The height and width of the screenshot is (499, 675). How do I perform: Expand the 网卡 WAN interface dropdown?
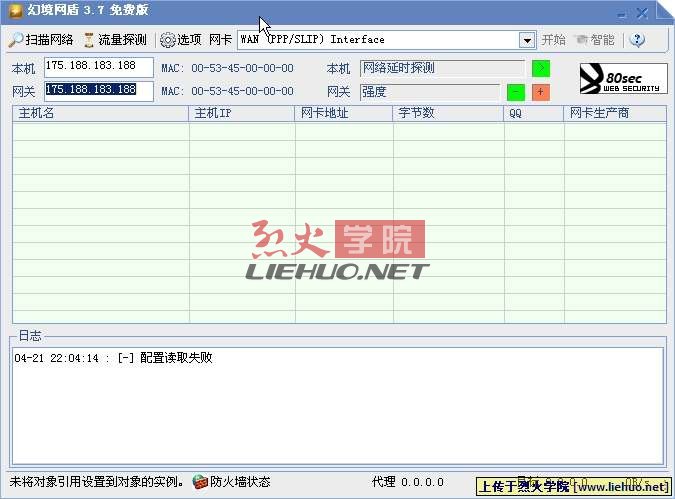coord(527,40)
